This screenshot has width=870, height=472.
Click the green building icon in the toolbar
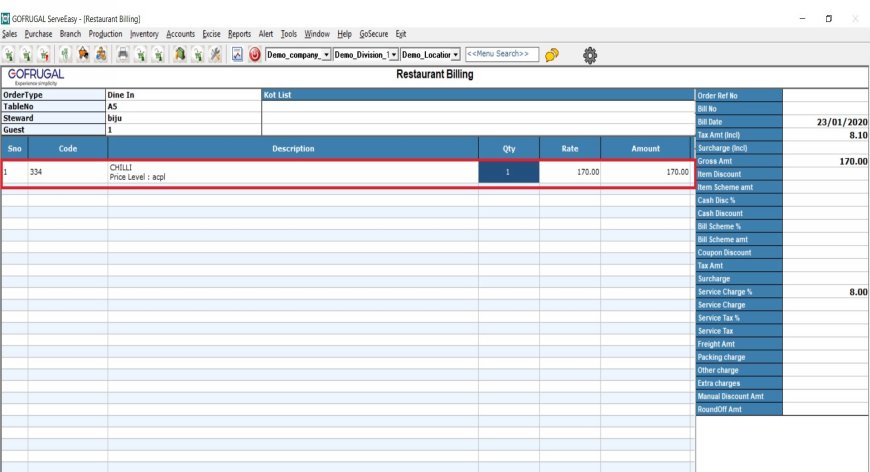click(x=180, y=54)
